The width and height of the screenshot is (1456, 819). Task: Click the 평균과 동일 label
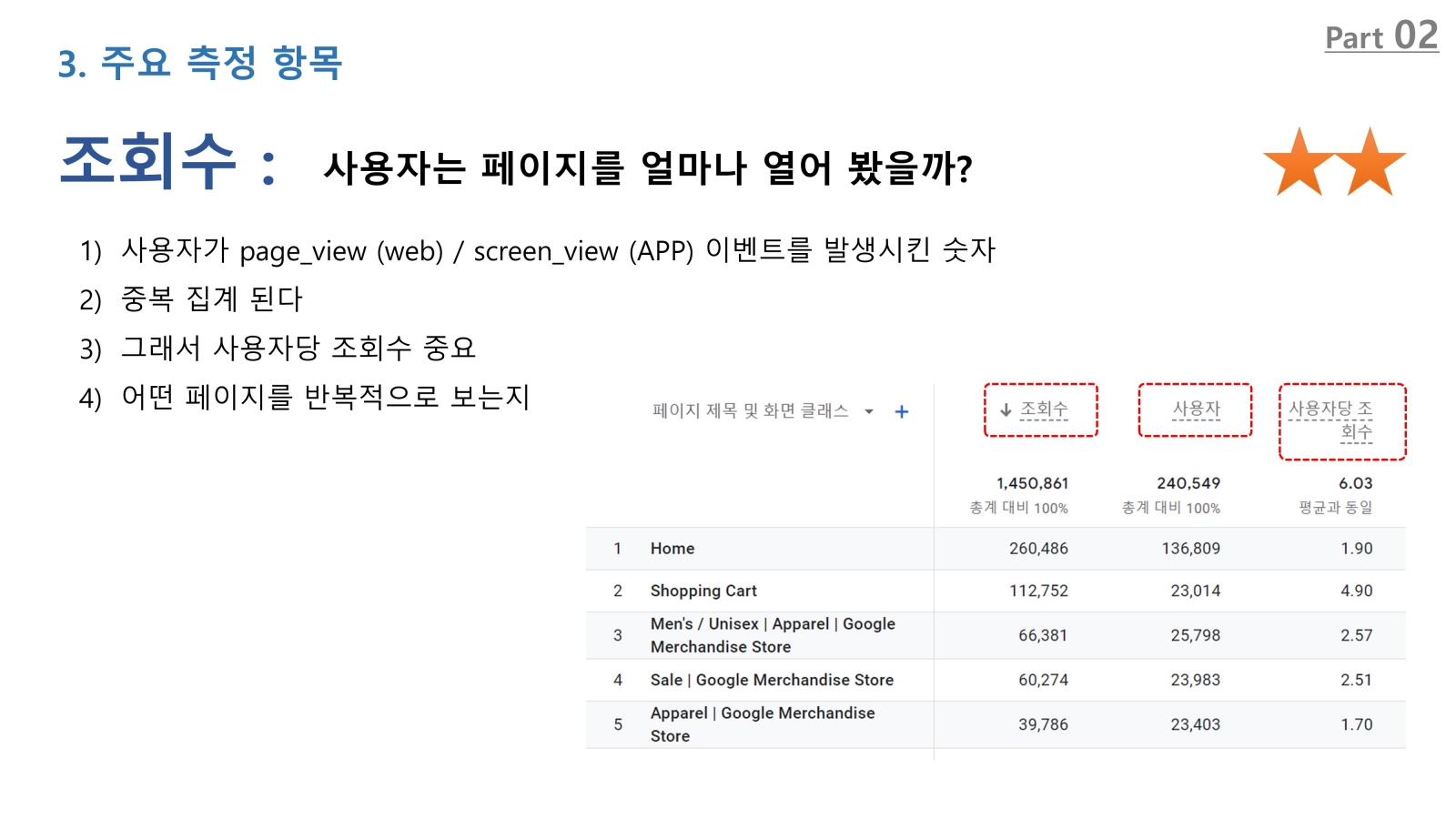tap(1336, 508)
